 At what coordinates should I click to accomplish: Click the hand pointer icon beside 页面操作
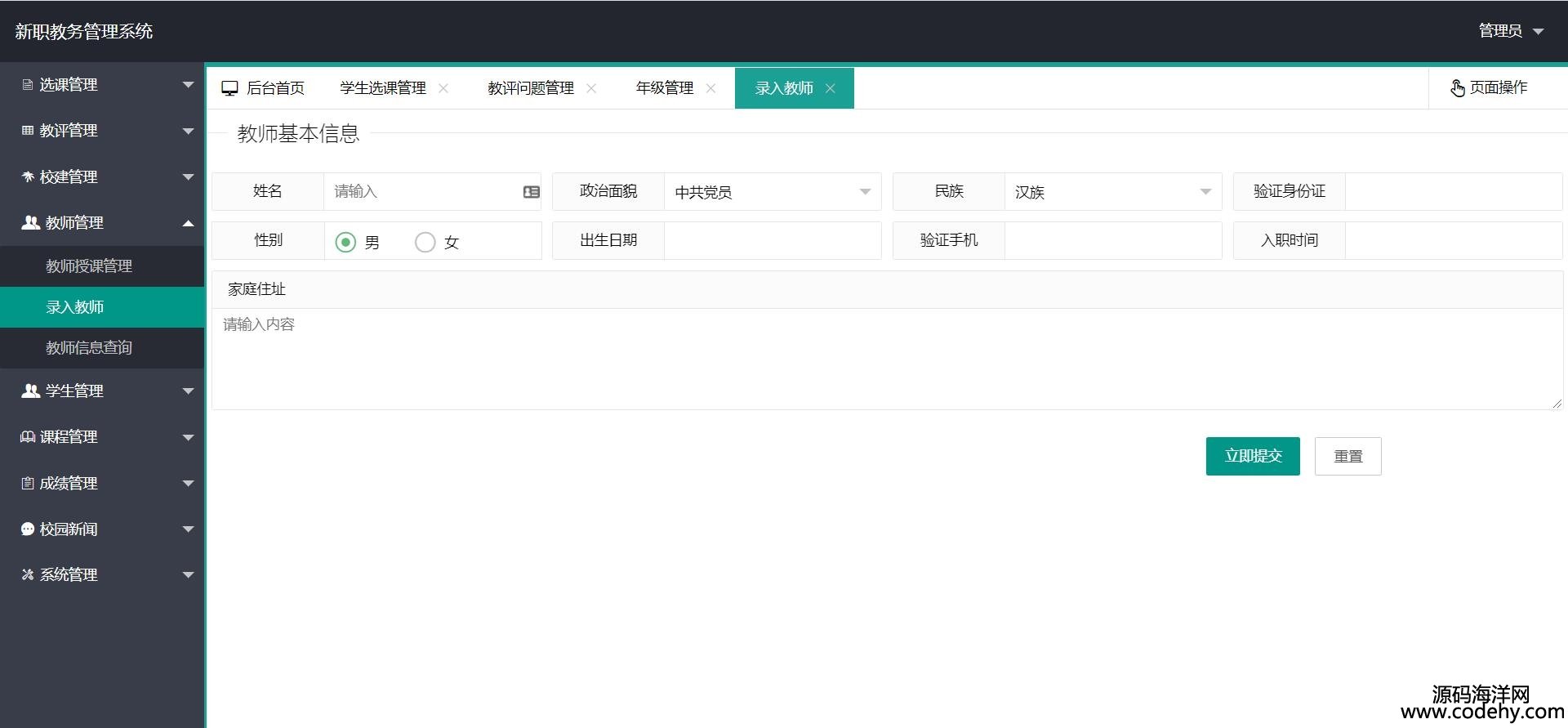click(x=1458, y=87)
